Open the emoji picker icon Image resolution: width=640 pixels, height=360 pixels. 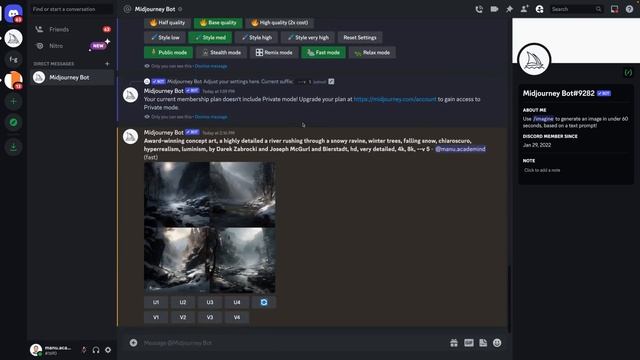497,343
